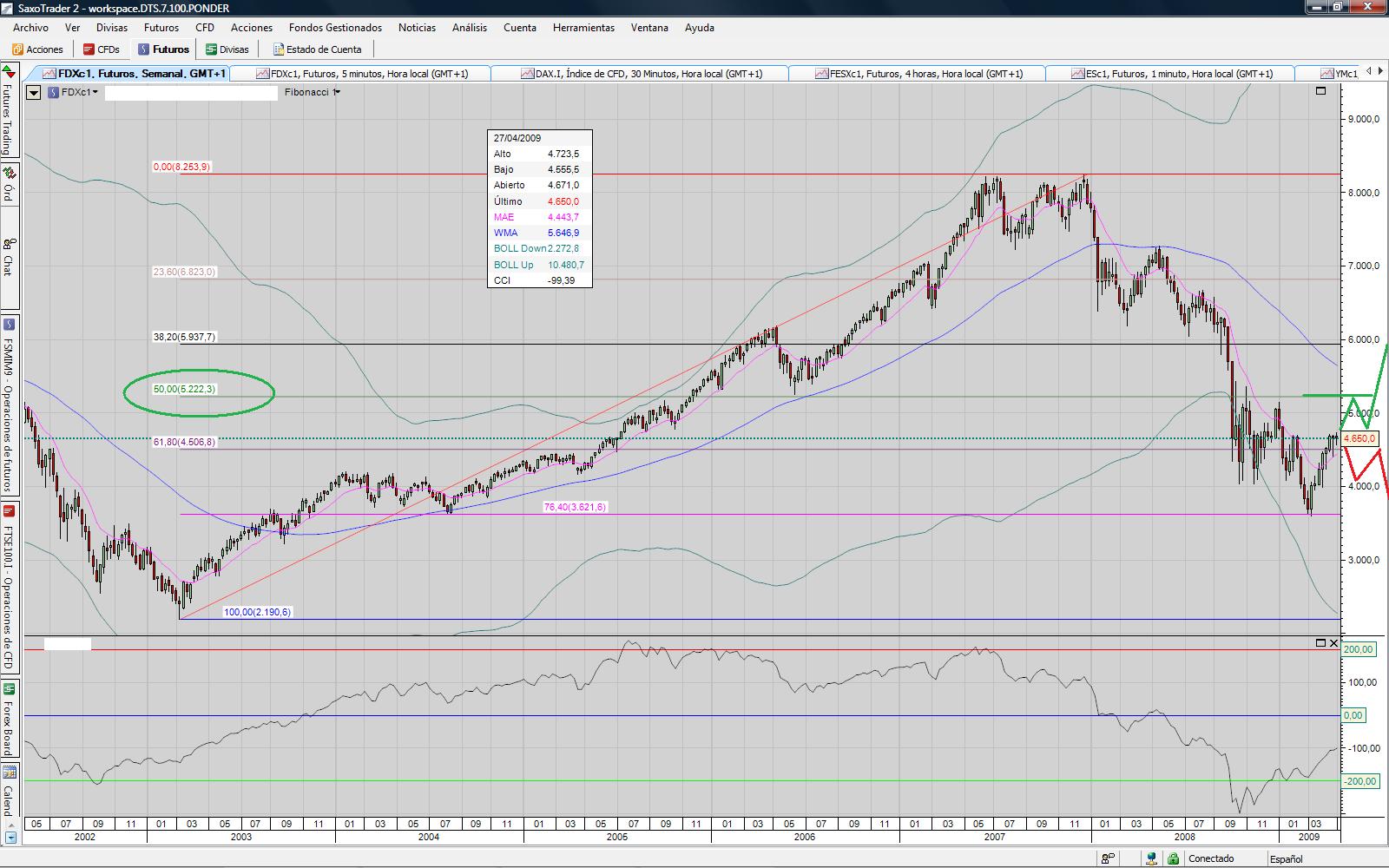This screenshot has height=868, width=1389.
Task: Switch to the CFDs workspace
Action: pos(102,49)
